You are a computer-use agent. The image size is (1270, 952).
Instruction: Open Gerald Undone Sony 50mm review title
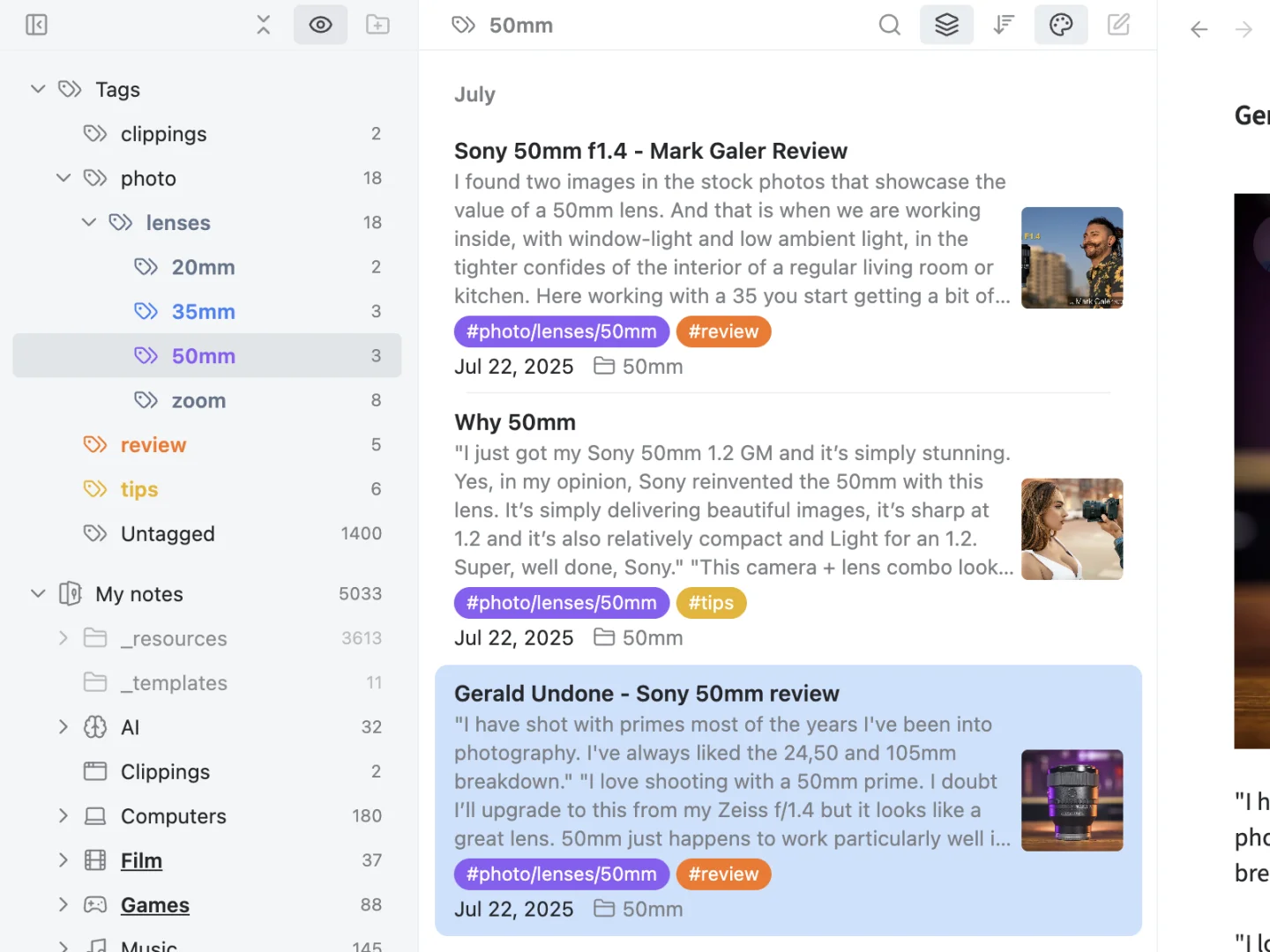pos(646,694)
